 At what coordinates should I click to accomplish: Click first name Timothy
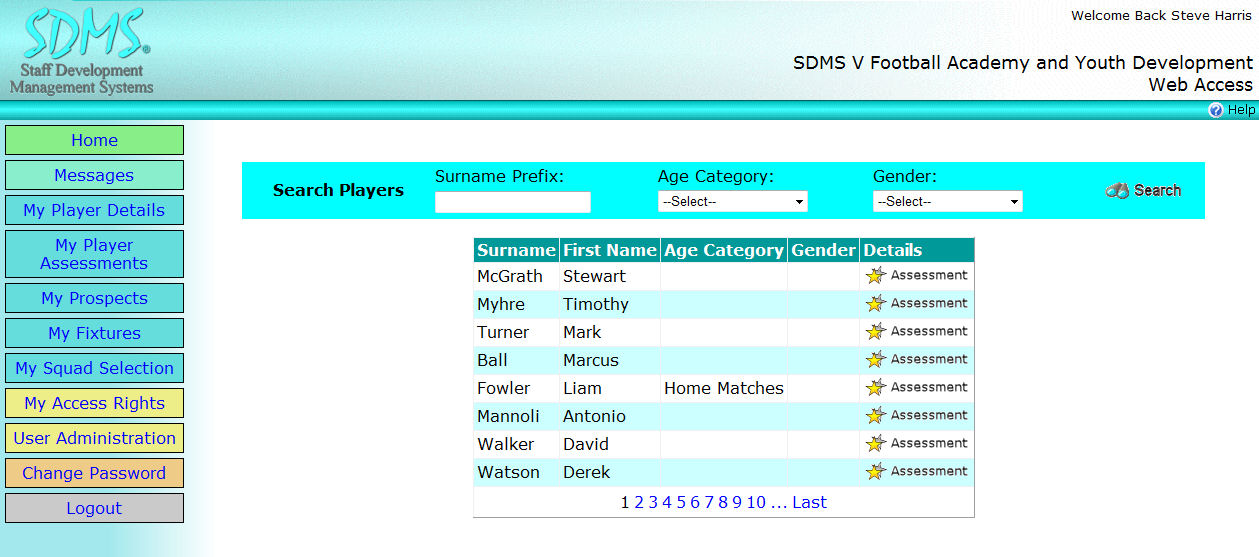coord(596,304)
